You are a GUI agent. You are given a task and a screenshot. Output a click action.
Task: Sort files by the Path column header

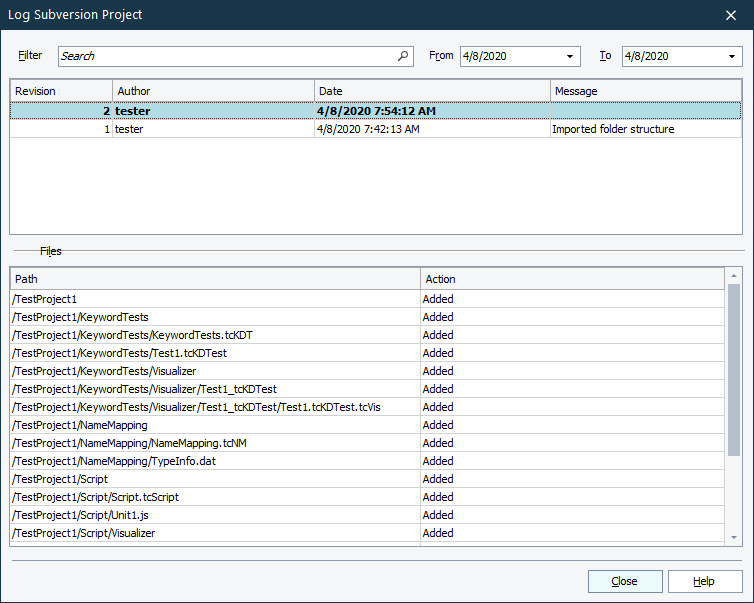215,279
